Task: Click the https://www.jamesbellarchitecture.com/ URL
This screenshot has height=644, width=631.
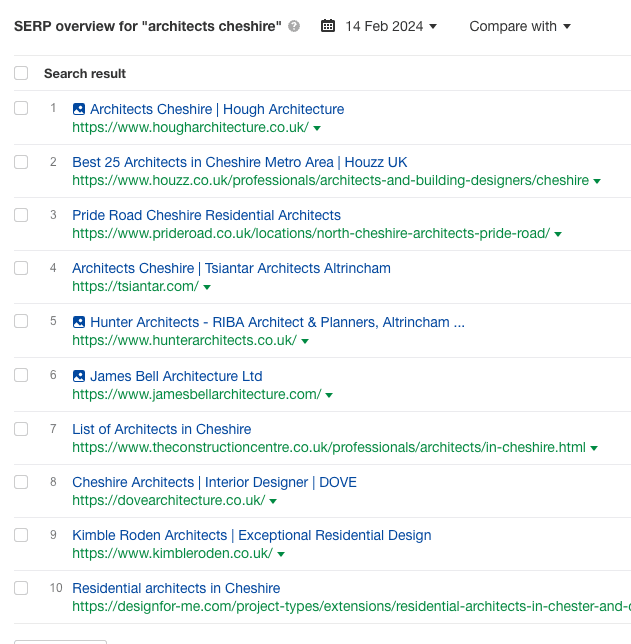Action: pyautogui.click(x=197, y=394)
